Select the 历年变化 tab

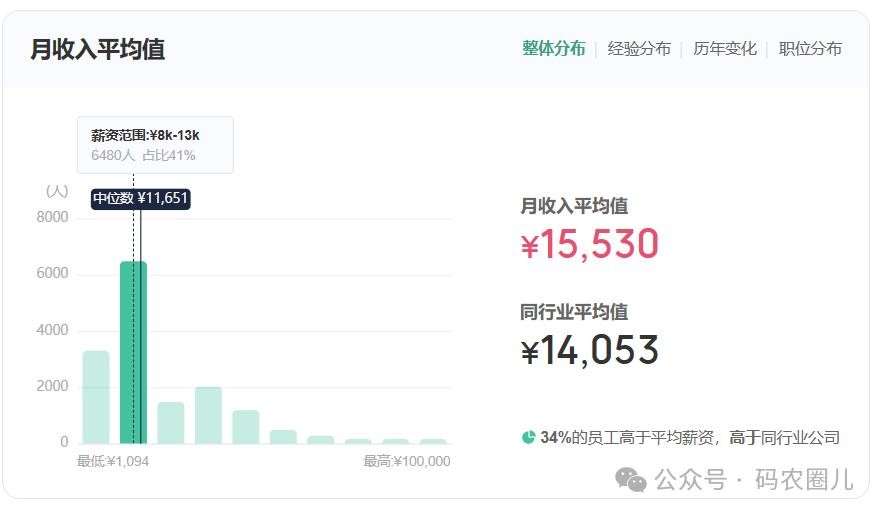coord(725,48)
